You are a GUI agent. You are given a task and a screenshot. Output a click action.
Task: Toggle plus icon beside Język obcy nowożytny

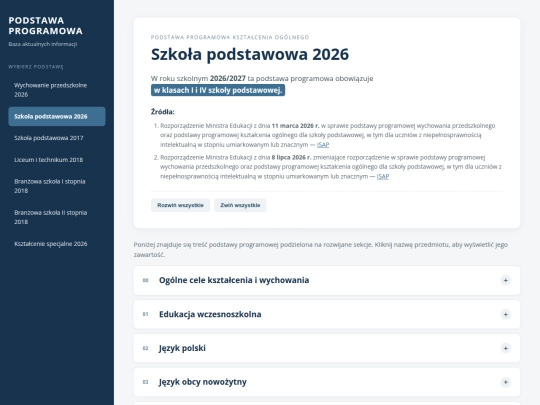coord(505,382)
